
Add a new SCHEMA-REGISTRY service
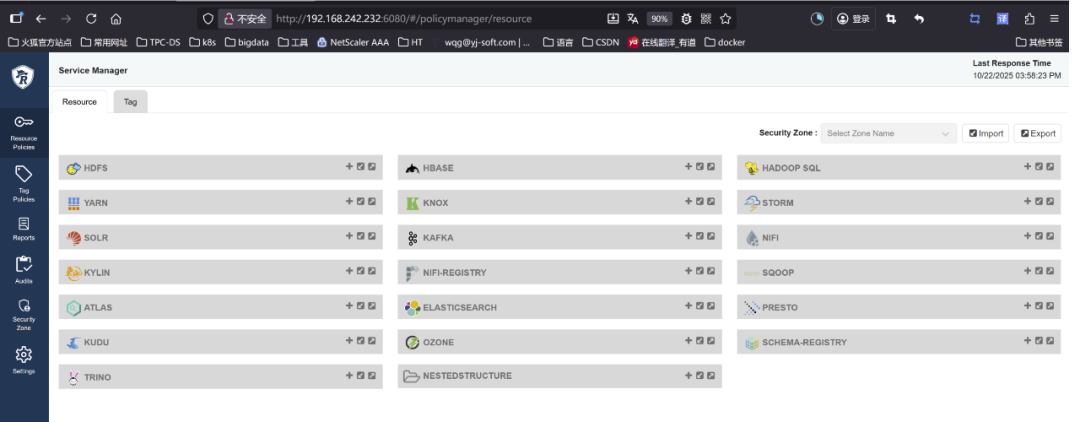point(1028,341)
